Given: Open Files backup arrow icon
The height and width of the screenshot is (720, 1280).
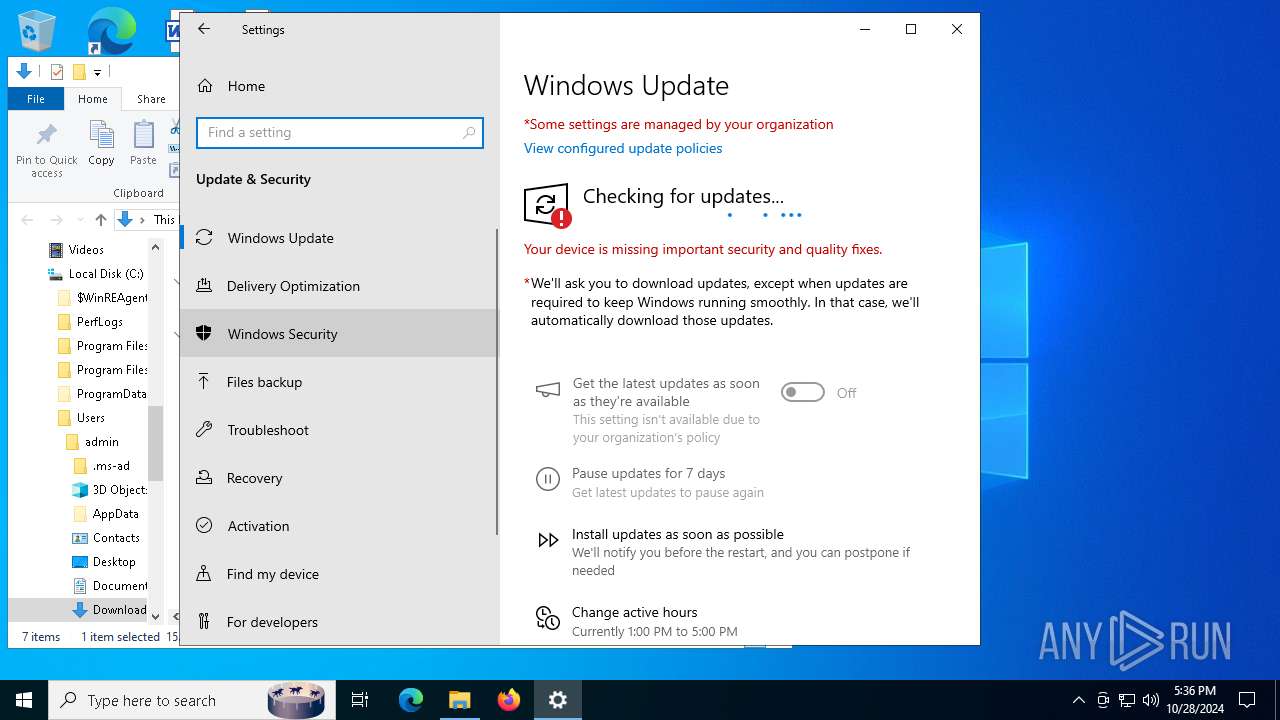Looking at the screenshot, I should [x=204, y=382].
